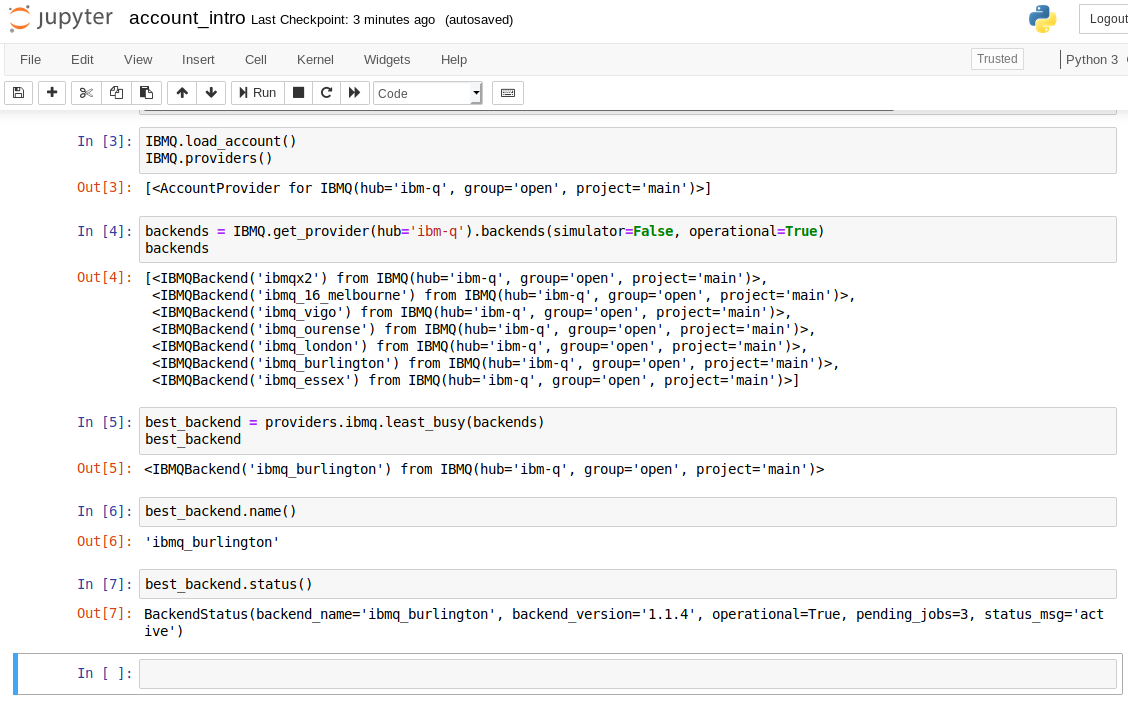Toggle the Trusted notebook indicator
The image size is (1128, 702).
point(997,59)
